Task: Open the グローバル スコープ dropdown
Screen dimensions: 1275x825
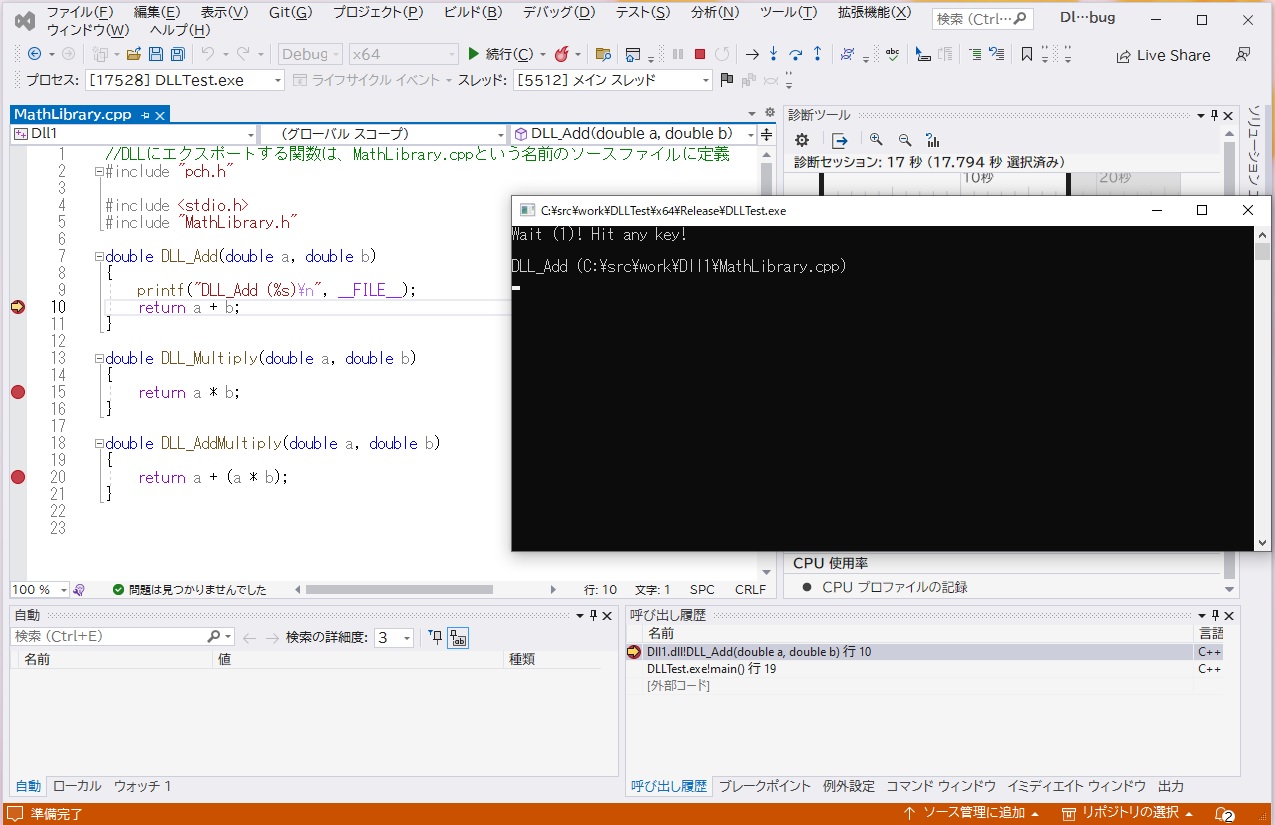Action: point(384,134)
